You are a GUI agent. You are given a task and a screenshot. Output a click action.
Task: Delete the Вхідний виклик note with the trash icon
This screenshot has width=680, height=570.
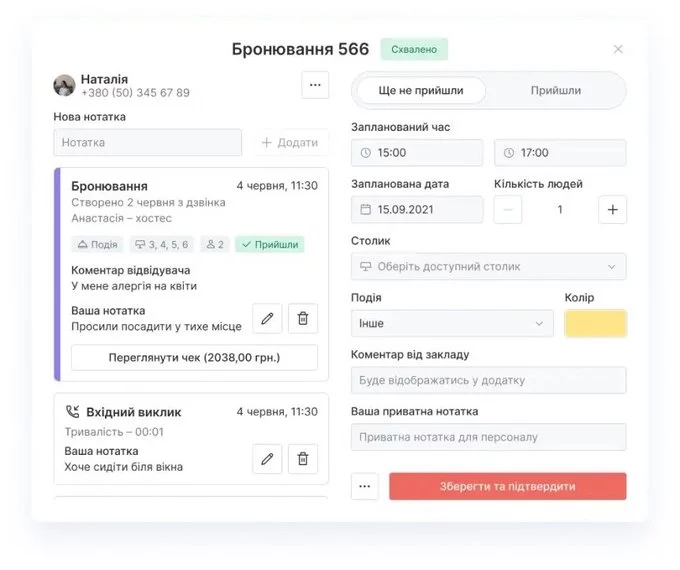(x=303, y=459)
